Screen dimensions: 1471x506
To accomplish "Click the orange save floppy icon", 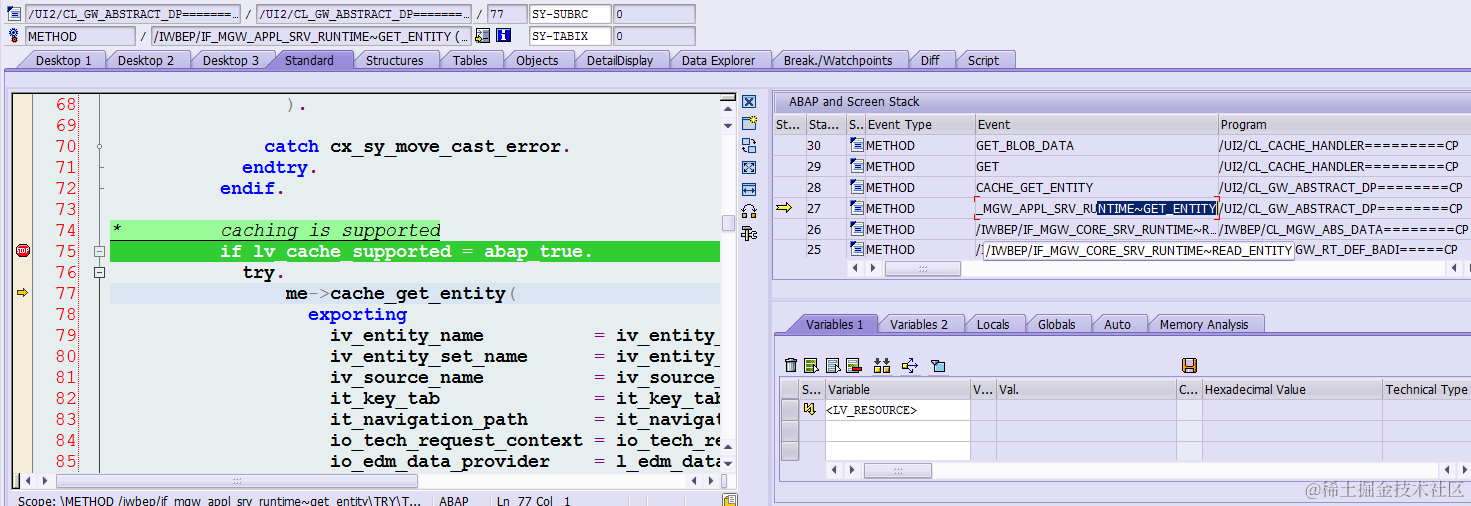I will click(1189, 366).
